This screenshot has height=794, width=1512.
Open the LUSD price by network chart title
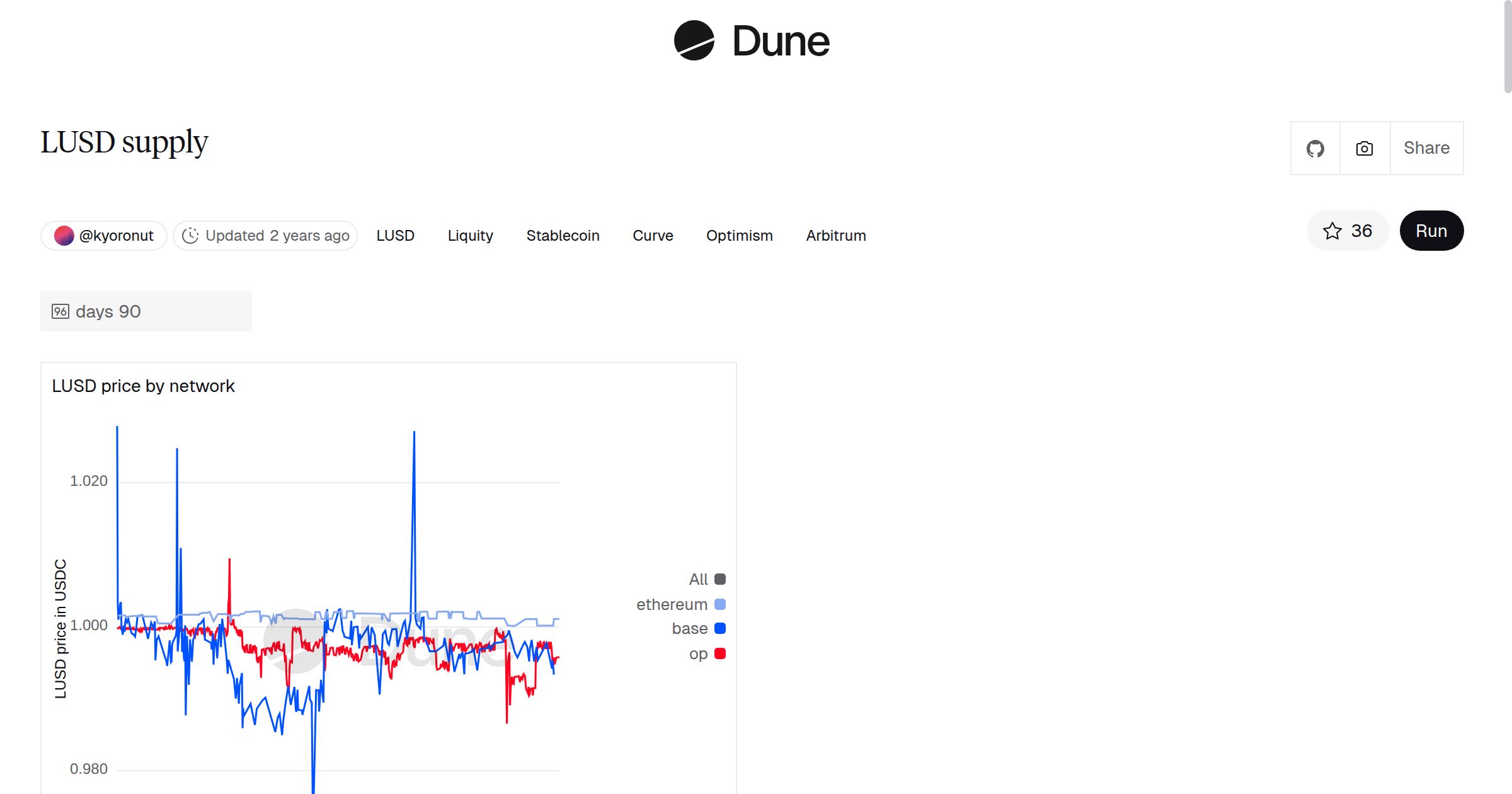[x=143, y=386]
